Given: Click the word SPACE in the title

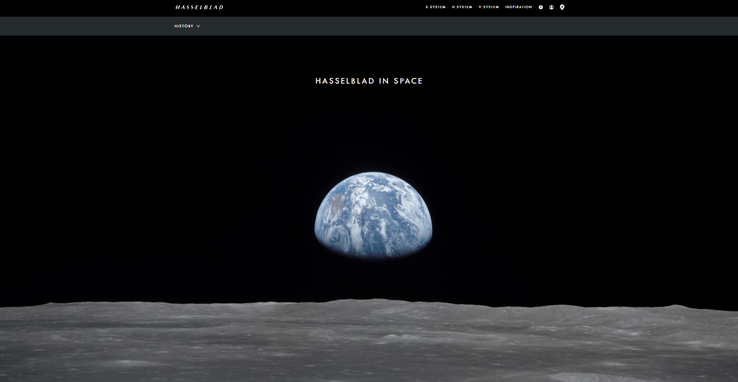Looking at the screenshot, I should click(x=408, y=81).
